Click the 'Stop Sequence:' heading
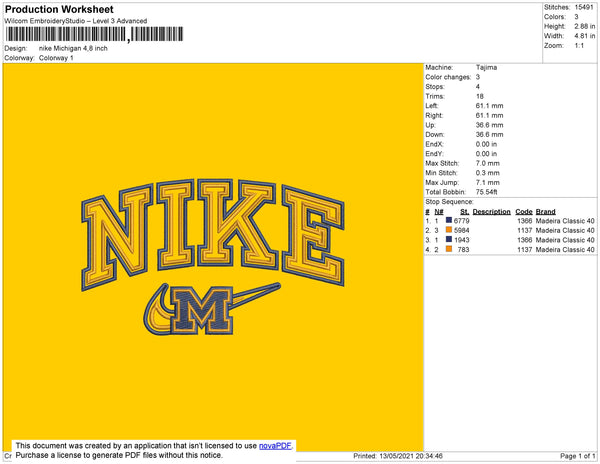Screen dimensions: 600x464 point(449,202)
